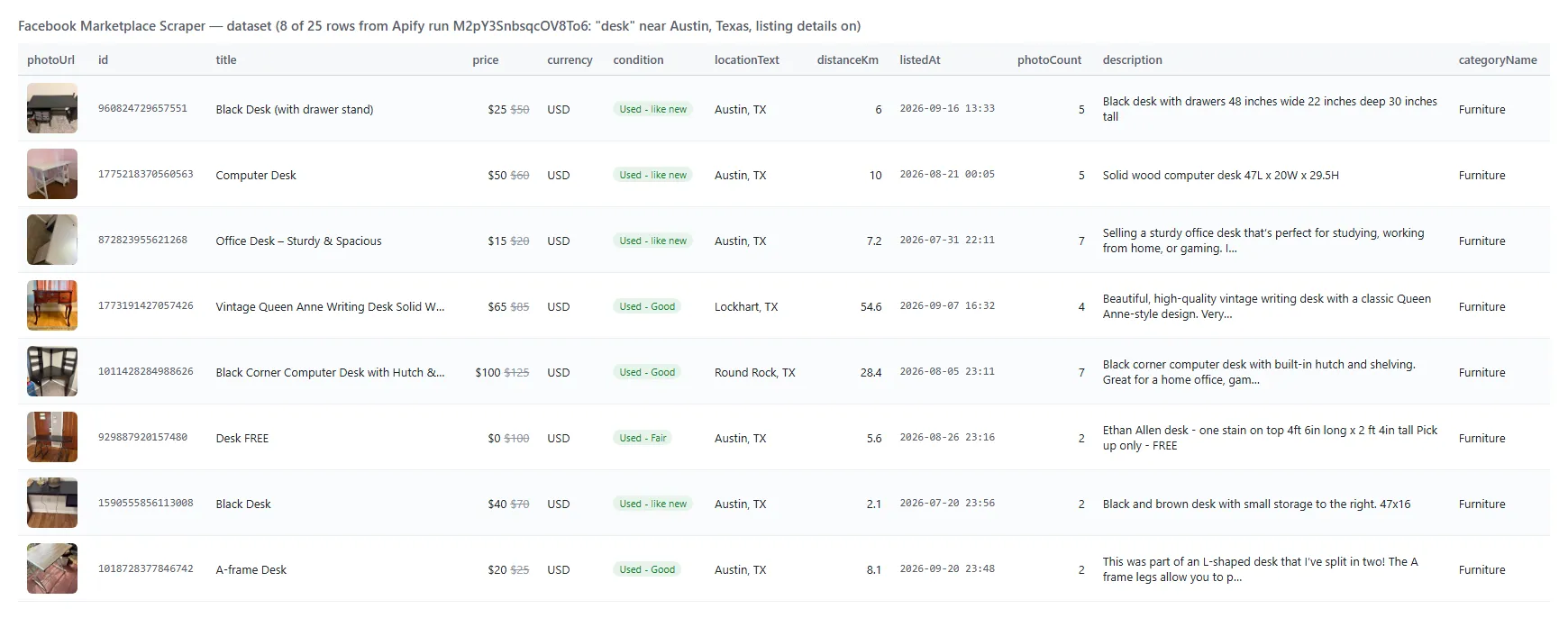The height and width of the screenshot is (618, 1568).
Task: Click the Facebook Marketplace Scraper dataset title
Action: pyautogui.click(x=439, y=26)
